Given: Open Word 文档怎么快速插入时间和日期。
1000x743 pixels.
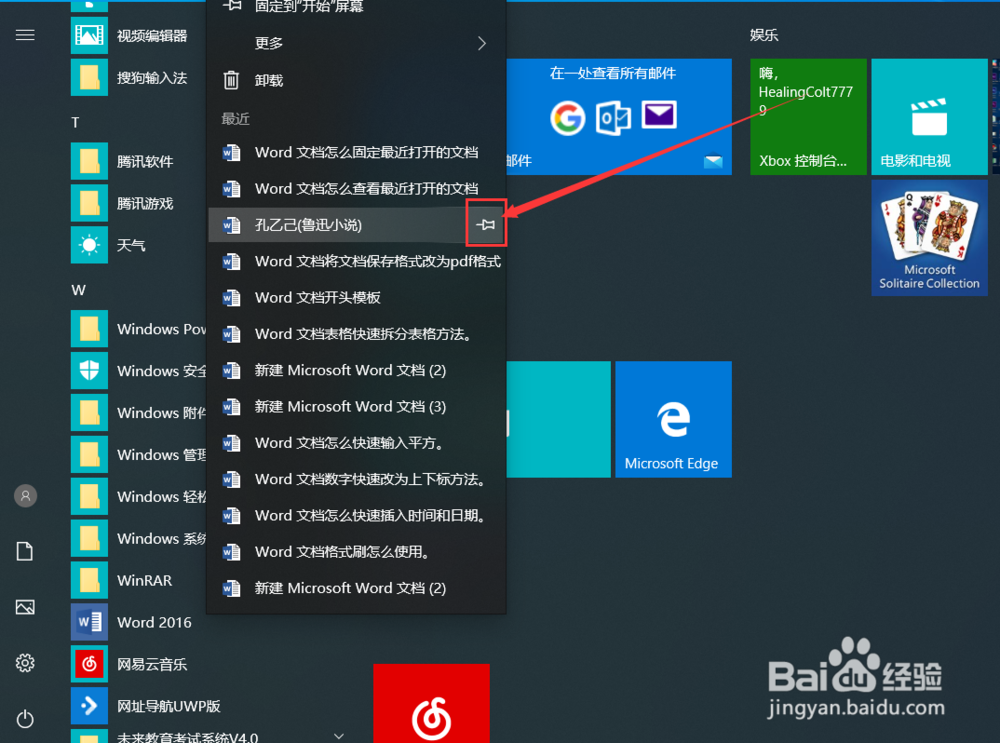Looking at the screenshot, I should (x=357, y=516).
